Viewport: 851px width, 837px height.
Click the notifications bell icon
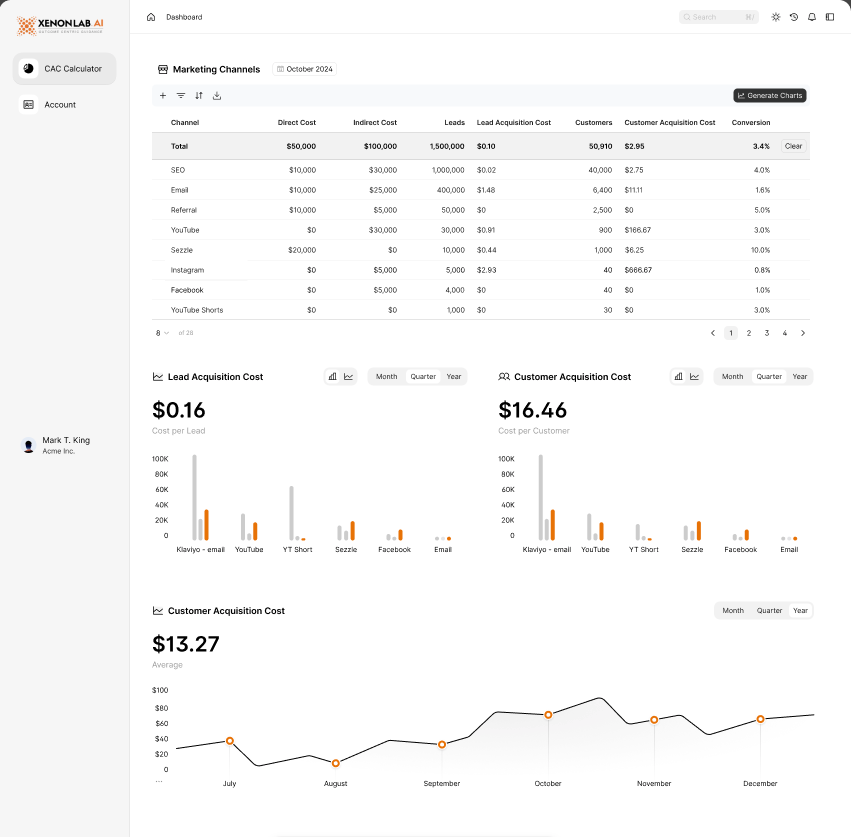click(811, 17)
